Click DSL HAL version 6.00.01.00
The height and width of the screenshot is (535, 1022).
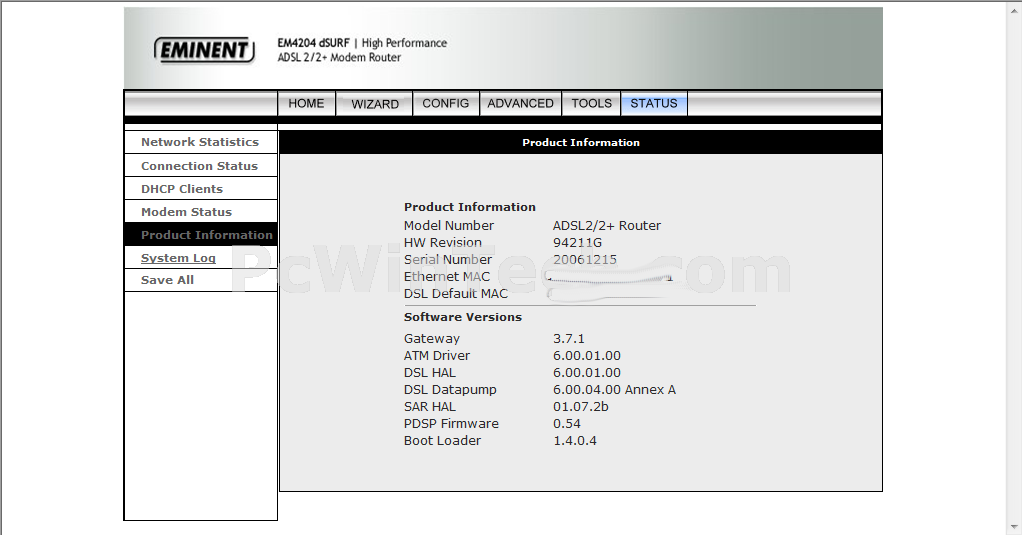click(587, 373)
